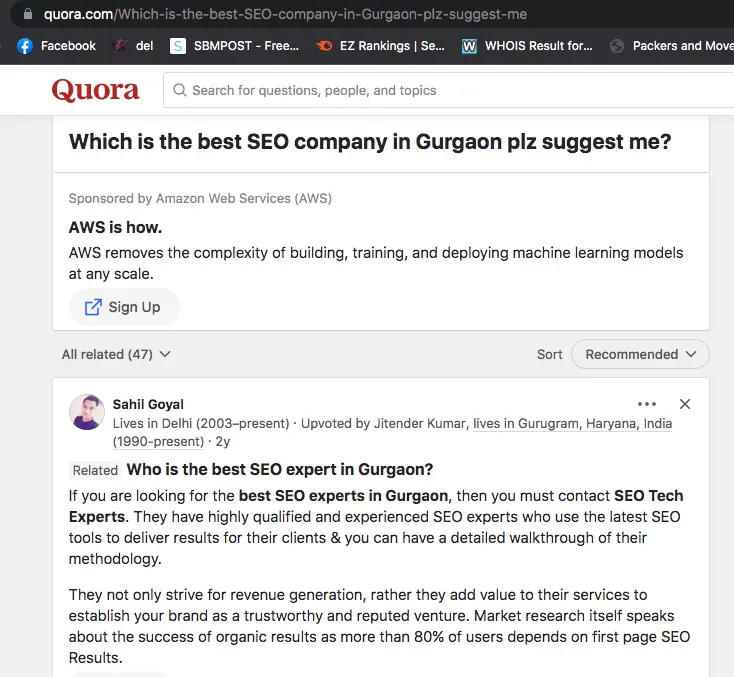
Task: Open the EZ Rankings bookmark
Action: pos(381,46)
